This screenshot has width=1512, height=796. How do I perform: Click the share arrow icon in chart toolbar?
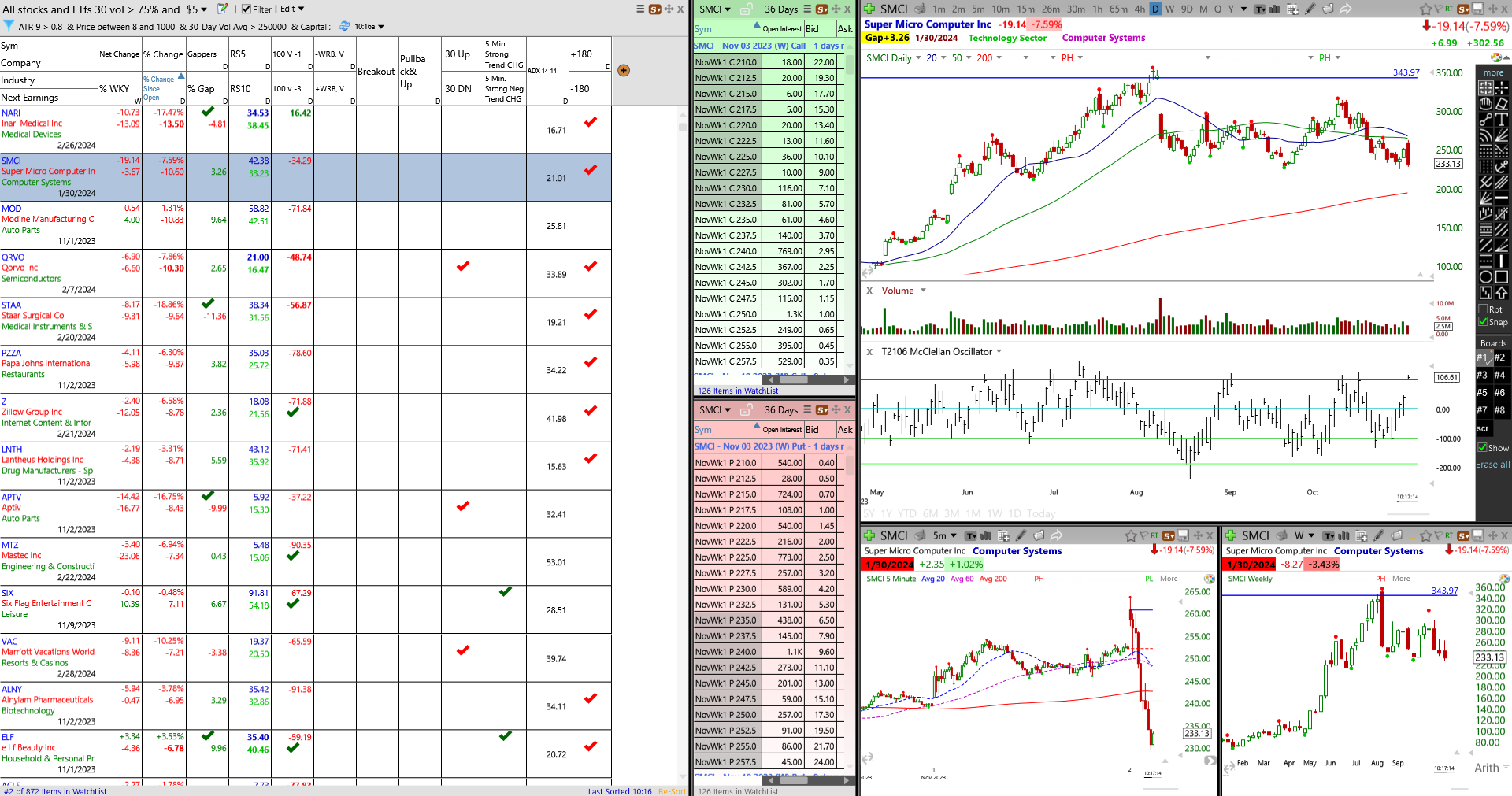[x=1346, y=9]
